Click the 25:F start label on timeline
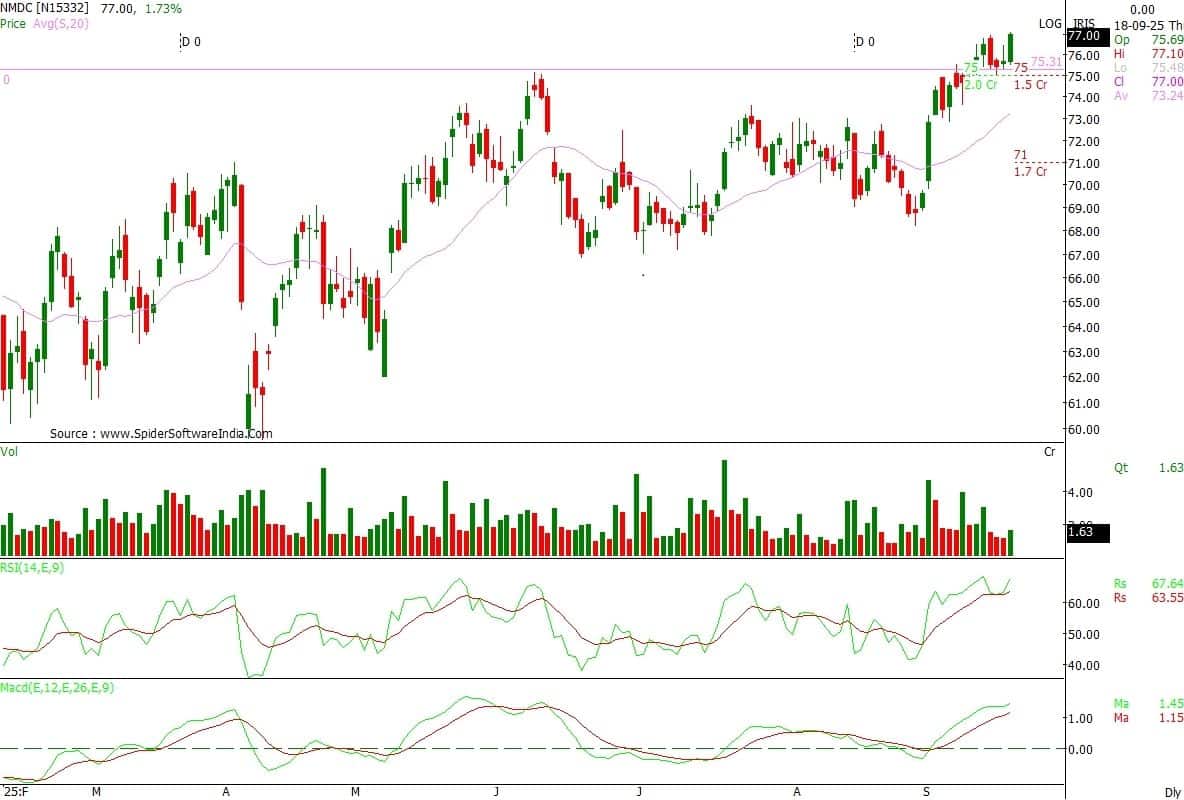Image resolution: width=1184 pixels, height=800 pixels. tap(13, 791)
